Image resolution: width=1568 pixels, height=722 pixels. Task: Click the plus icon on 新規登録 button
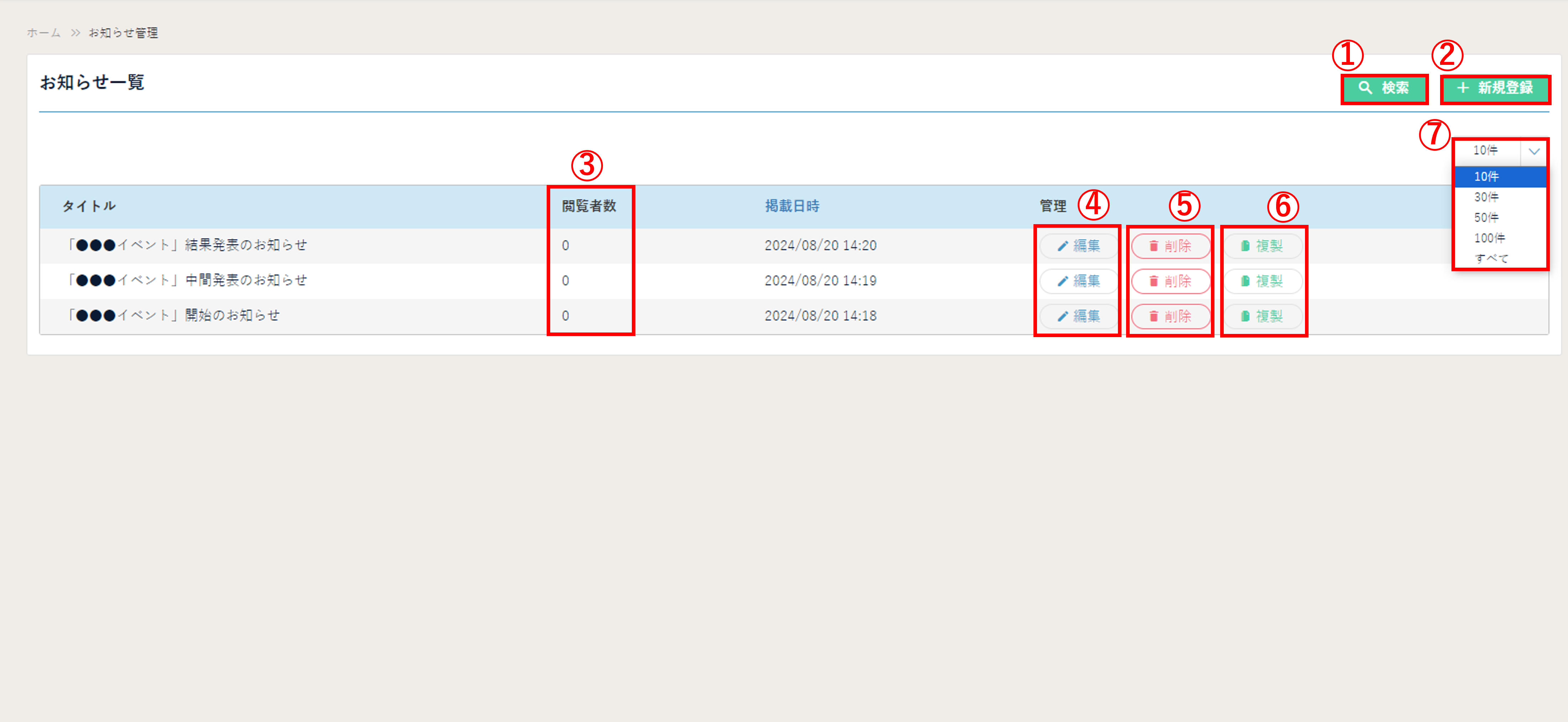pyautogui.click(x=1463, y=88)
